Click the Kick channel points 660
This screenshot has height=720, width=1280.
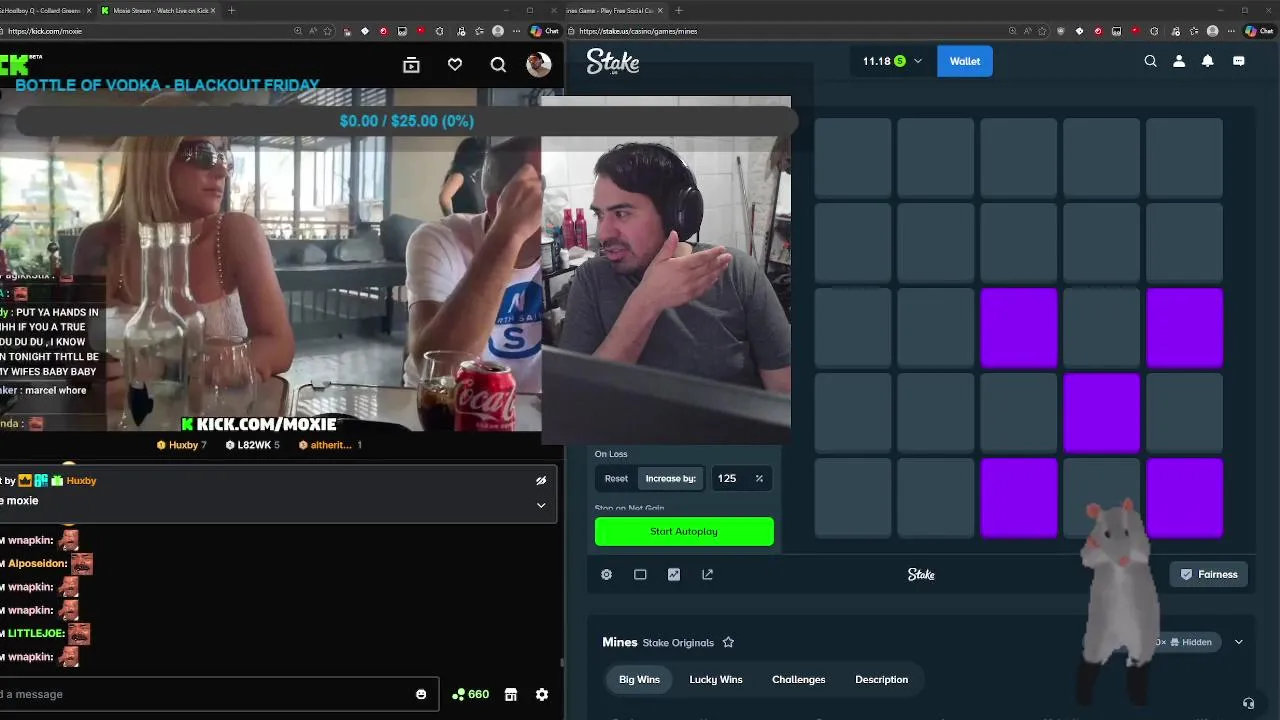tap(470, 694)
